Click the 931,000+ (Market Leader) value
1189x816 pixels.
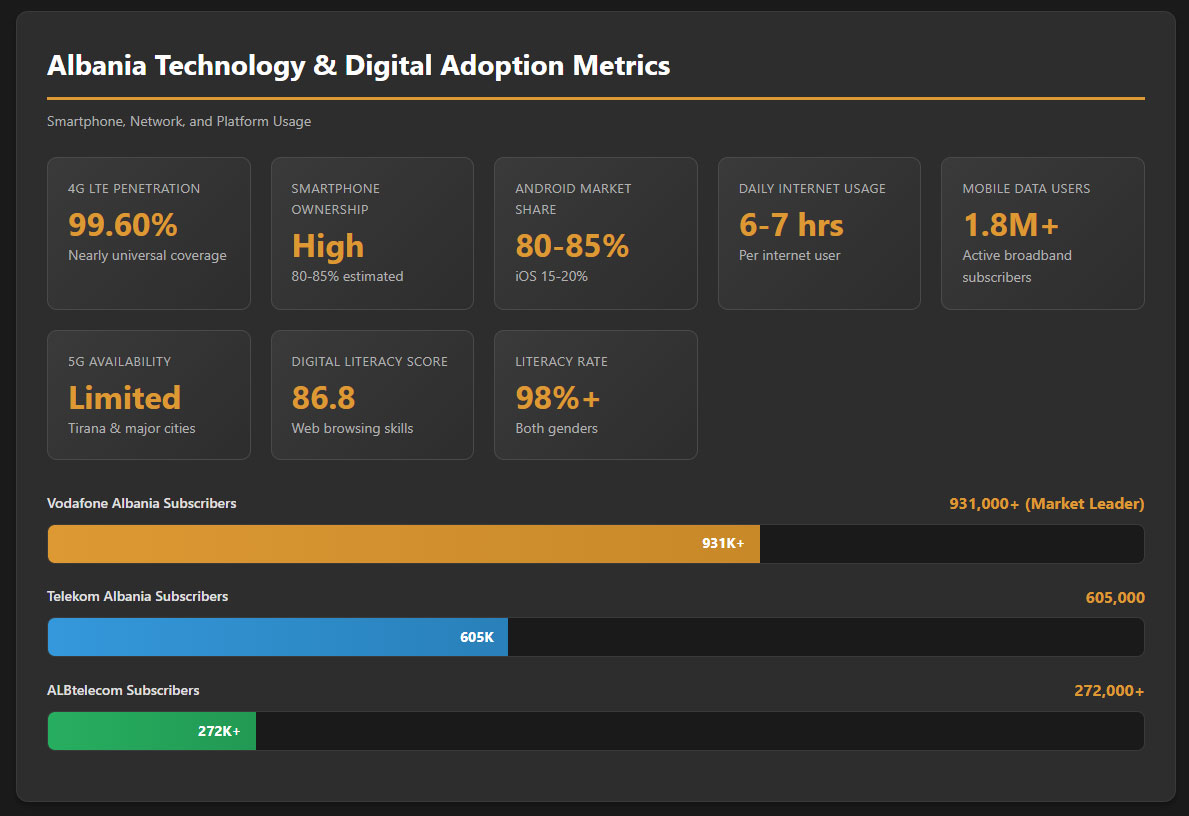coord(1046,504)
